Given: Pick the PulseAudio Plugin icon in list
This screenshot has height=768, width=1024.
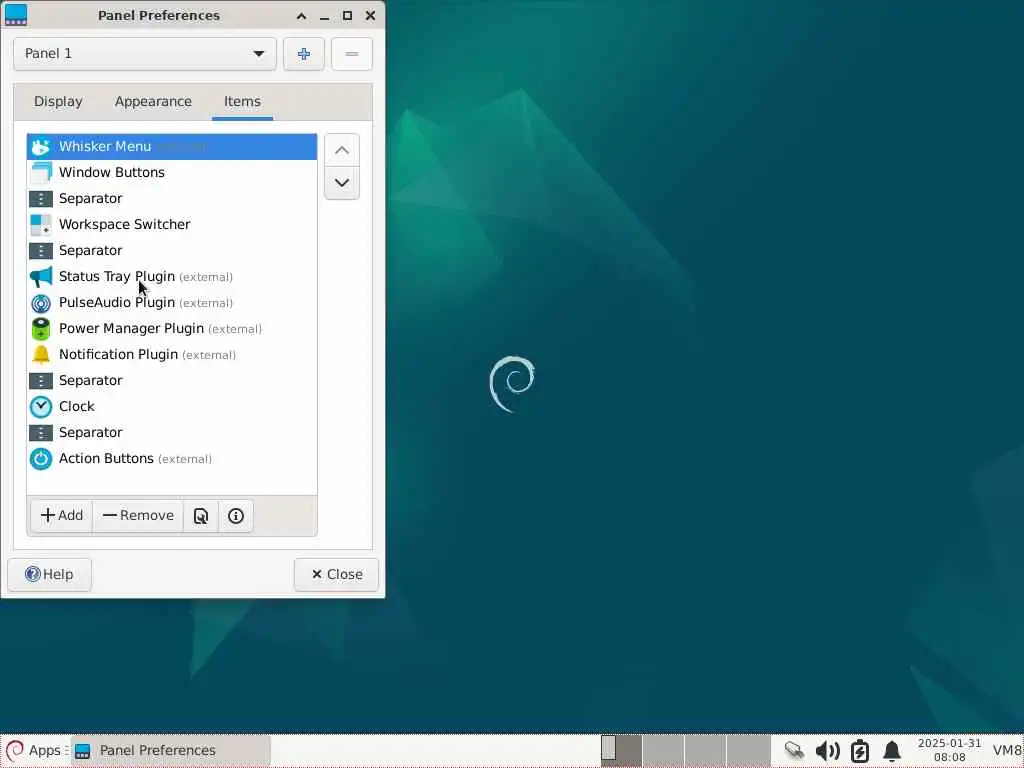Looking at the screenshot, I should [x=40, y=303].
